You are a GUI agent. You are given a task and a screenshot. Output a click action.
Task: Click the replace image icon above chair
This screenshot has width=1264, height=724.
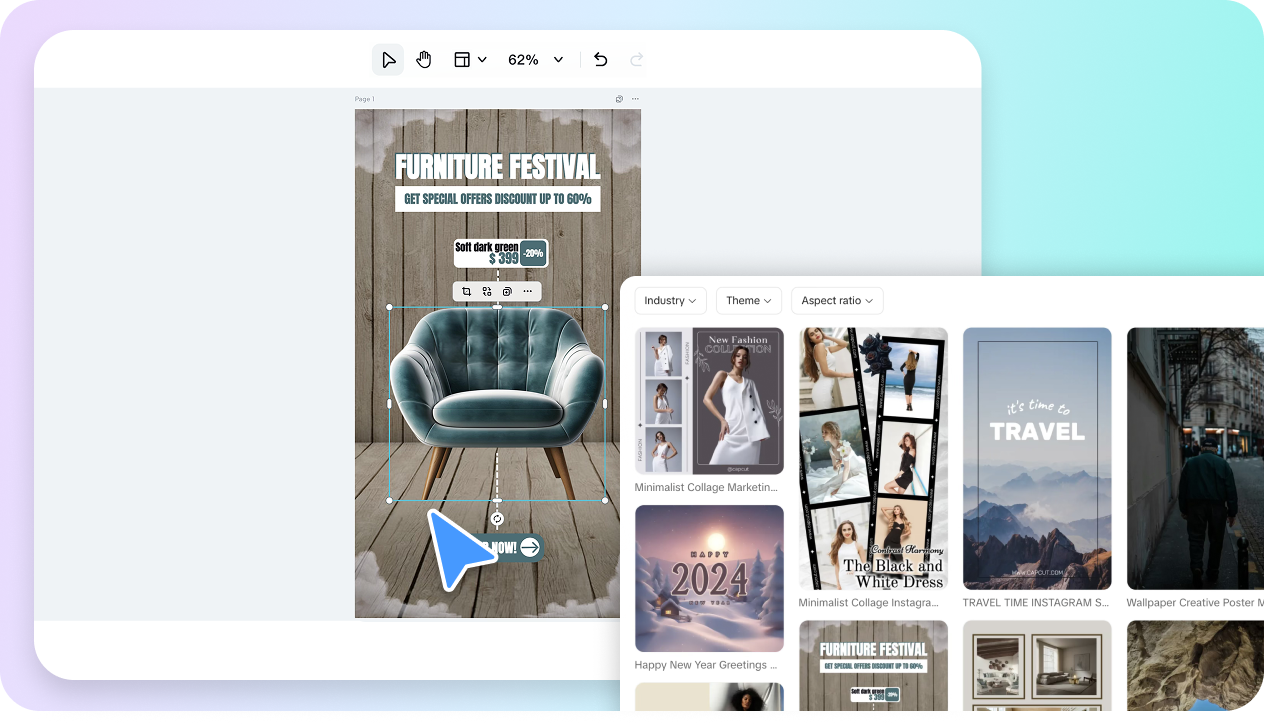coord(487,292)
